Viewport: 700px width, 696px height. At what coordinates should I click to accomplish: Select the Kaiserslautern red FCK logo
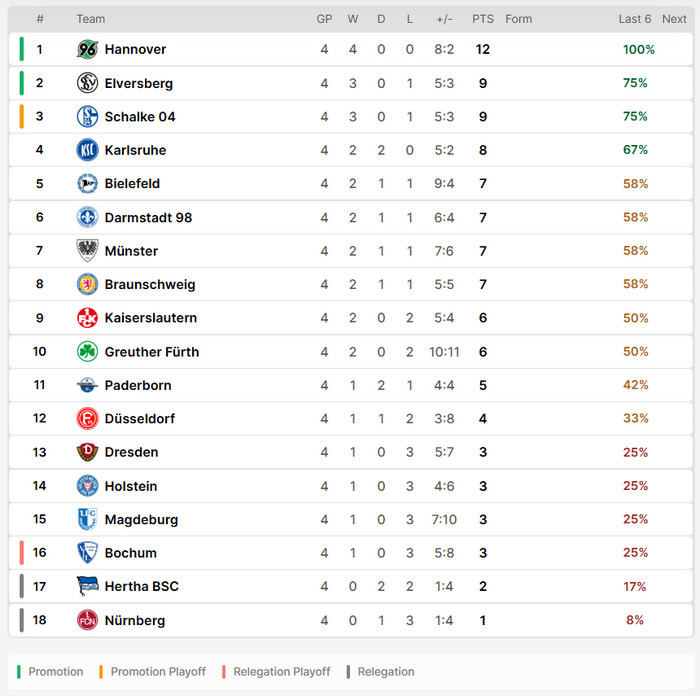coord(87,318)
